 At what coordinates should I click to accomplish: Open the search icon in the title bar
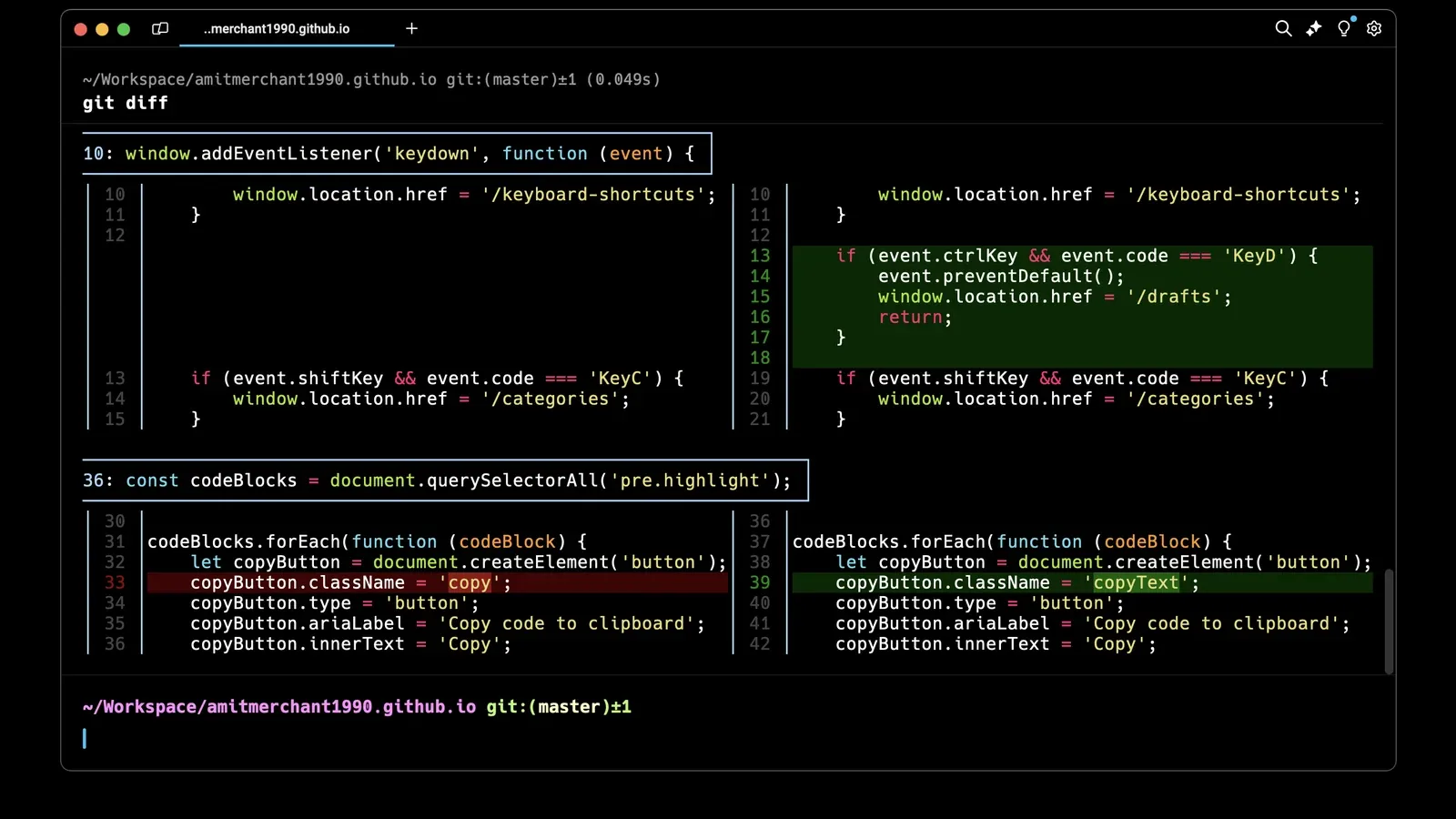click(1283, 28)
